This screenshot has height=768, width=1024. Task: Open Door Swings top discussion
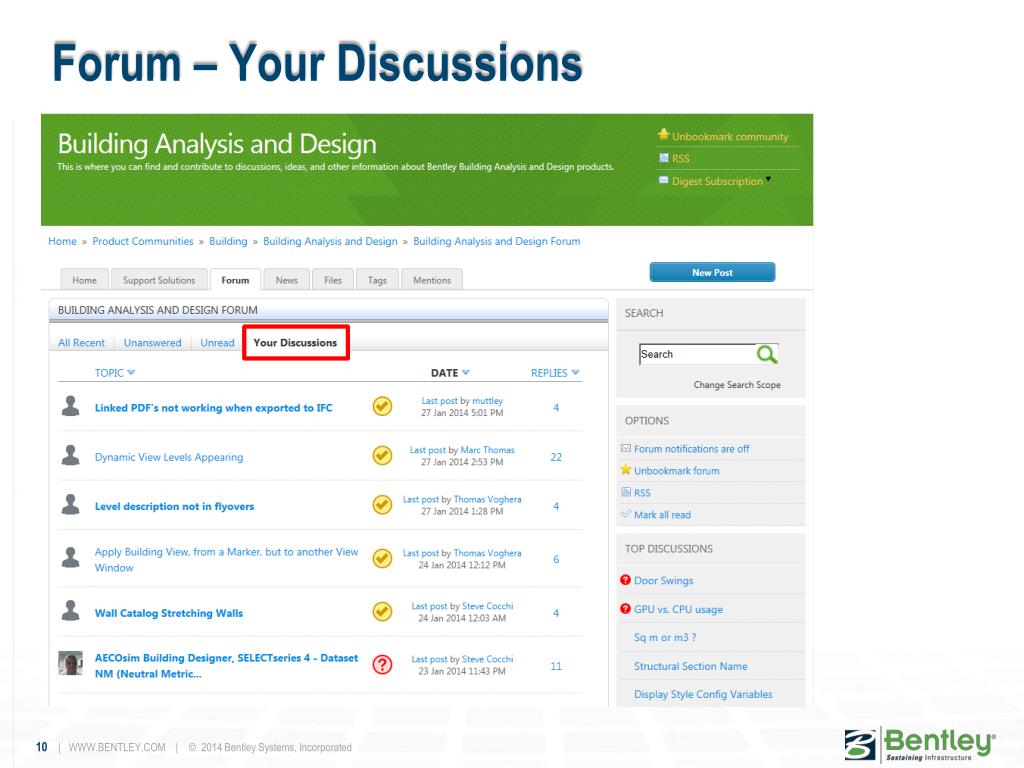(664, 581)
